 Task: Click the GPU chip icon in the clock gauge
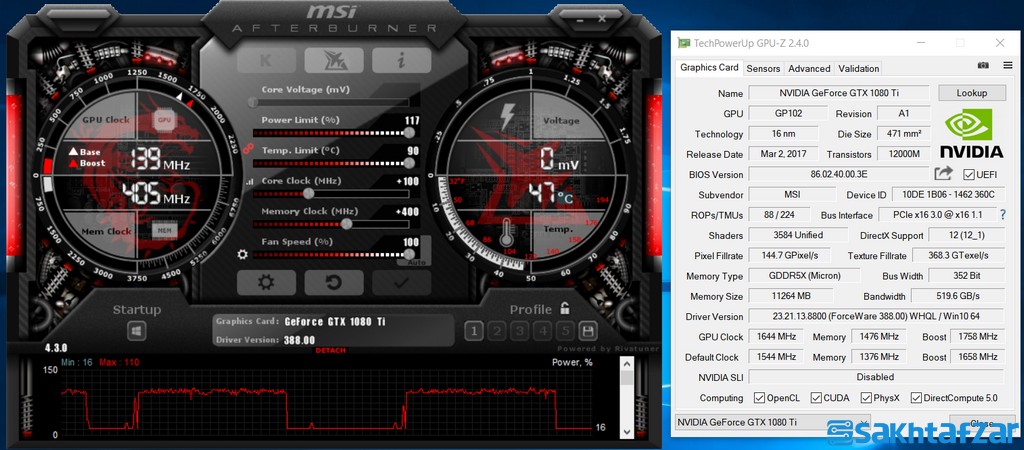coord(164,120)
